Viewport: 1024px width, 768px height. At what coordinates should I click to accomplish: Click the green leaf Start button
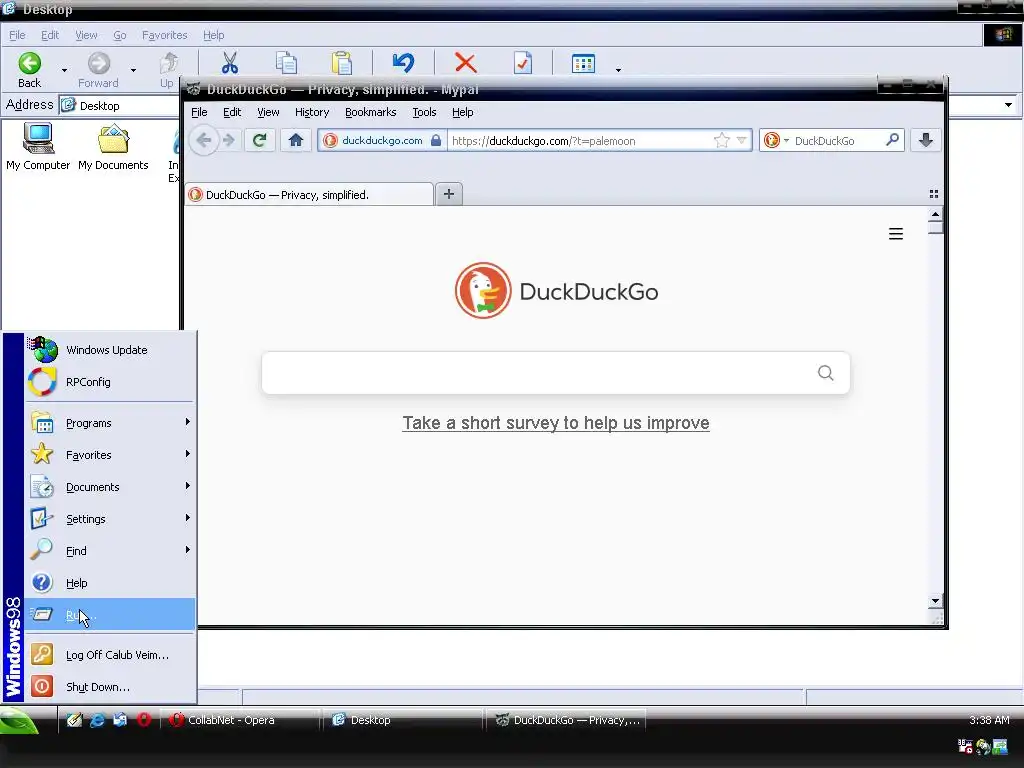20,721
